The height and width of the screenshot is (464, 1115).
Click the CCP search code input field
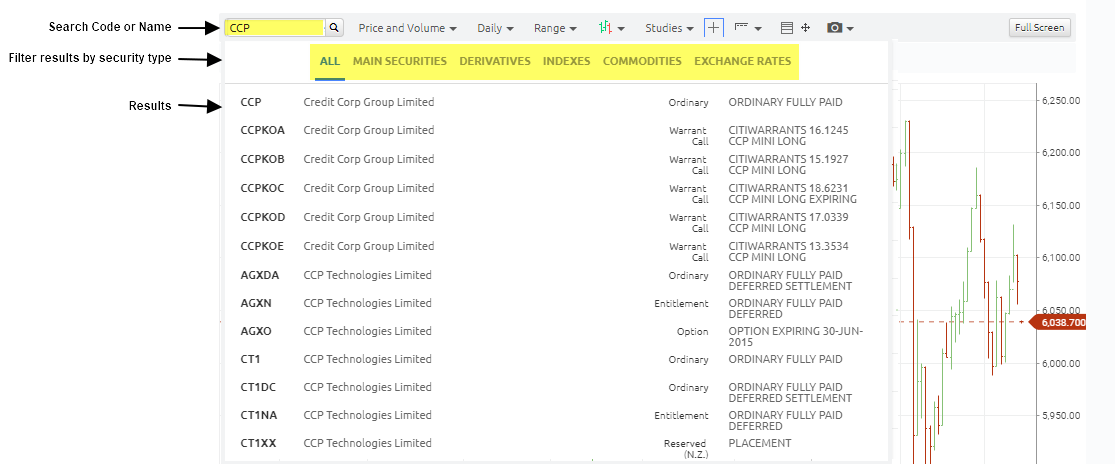[x=275, y=28]
